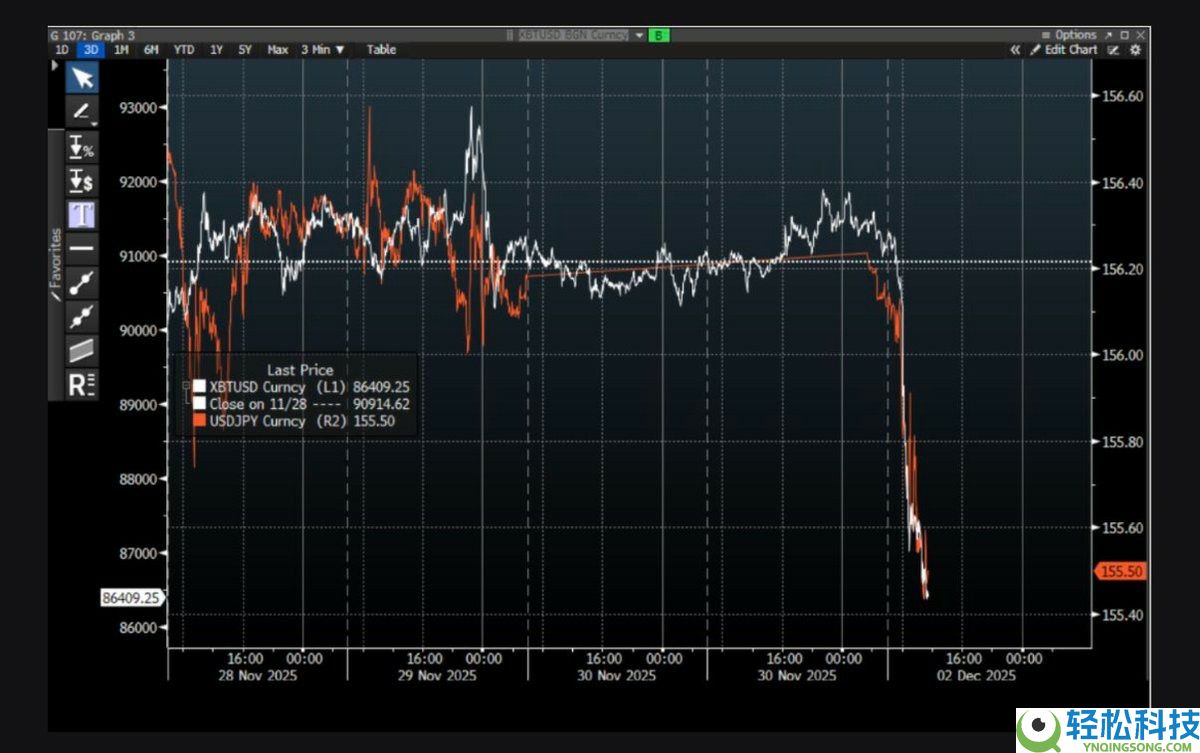Screen dimensions: 1200x753
Task: Switch to the 1M time range
Action: [x=121, y=49]
